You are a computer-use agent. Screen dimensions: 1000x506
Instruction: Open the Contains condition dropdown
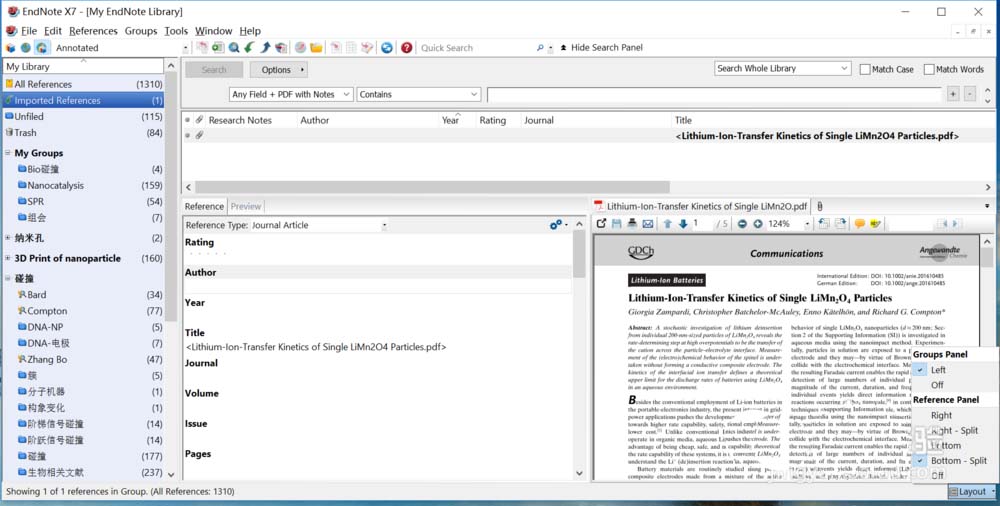(x=419, y=94)
